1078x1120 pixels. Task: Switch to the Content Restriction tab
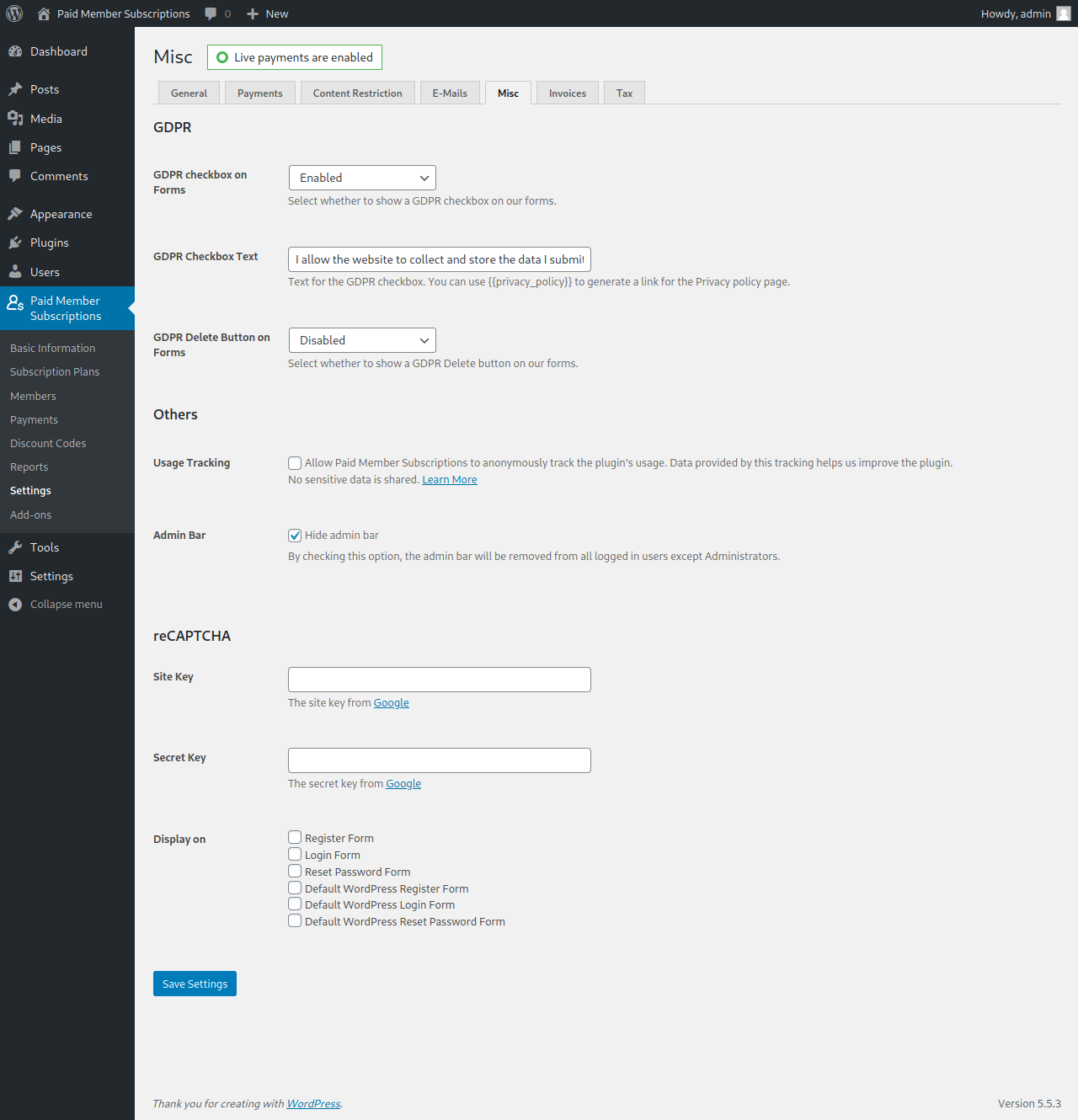click(357, 93)
